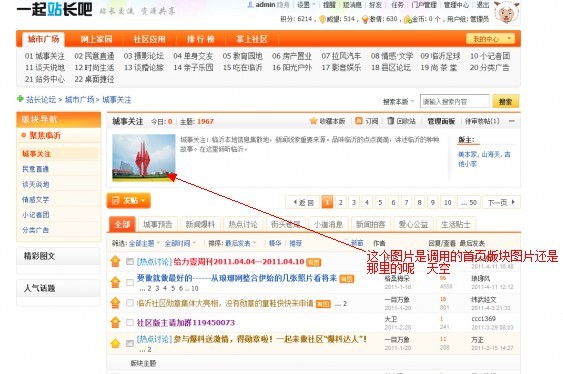
Task: Click the red bullet icon beside 聚焦临沂
Action: point(24,135)
